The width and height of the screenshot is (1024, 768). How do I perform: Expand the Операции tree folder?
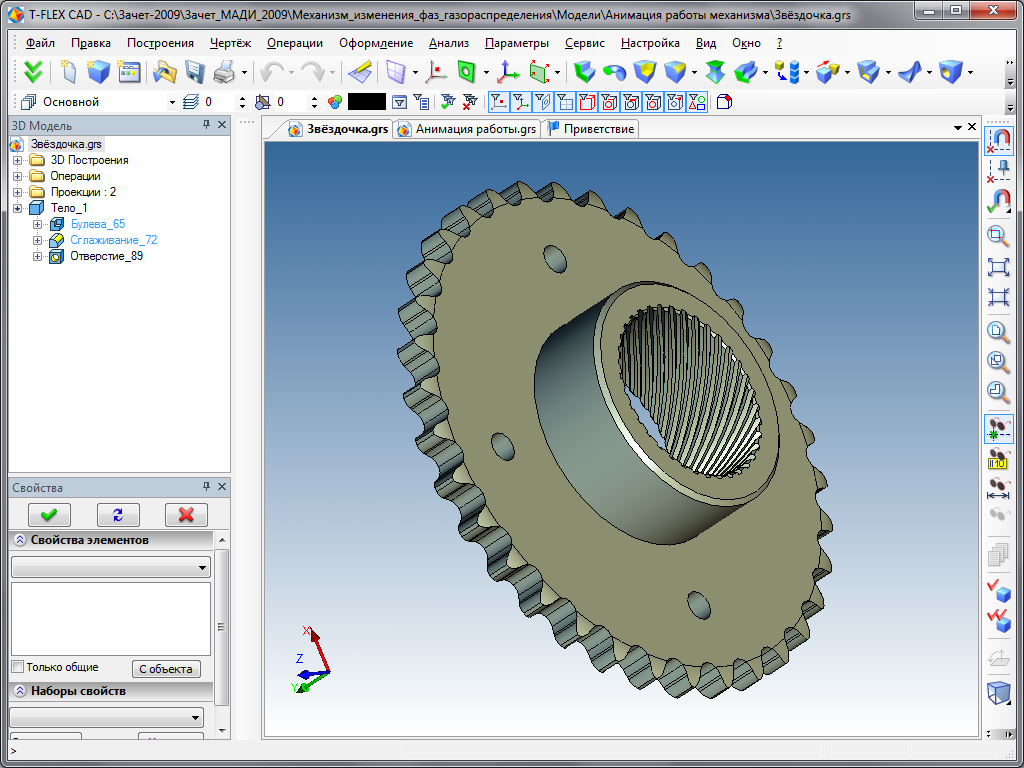[17, 176]
